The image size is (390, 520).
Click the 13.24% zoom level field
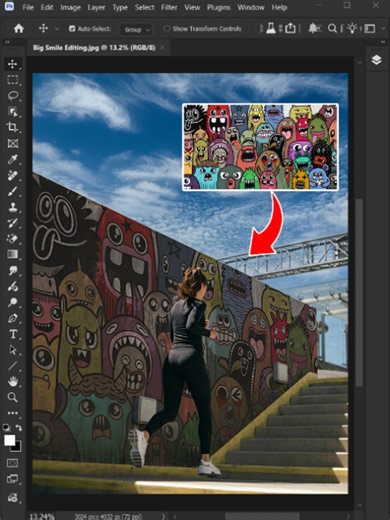42,517
